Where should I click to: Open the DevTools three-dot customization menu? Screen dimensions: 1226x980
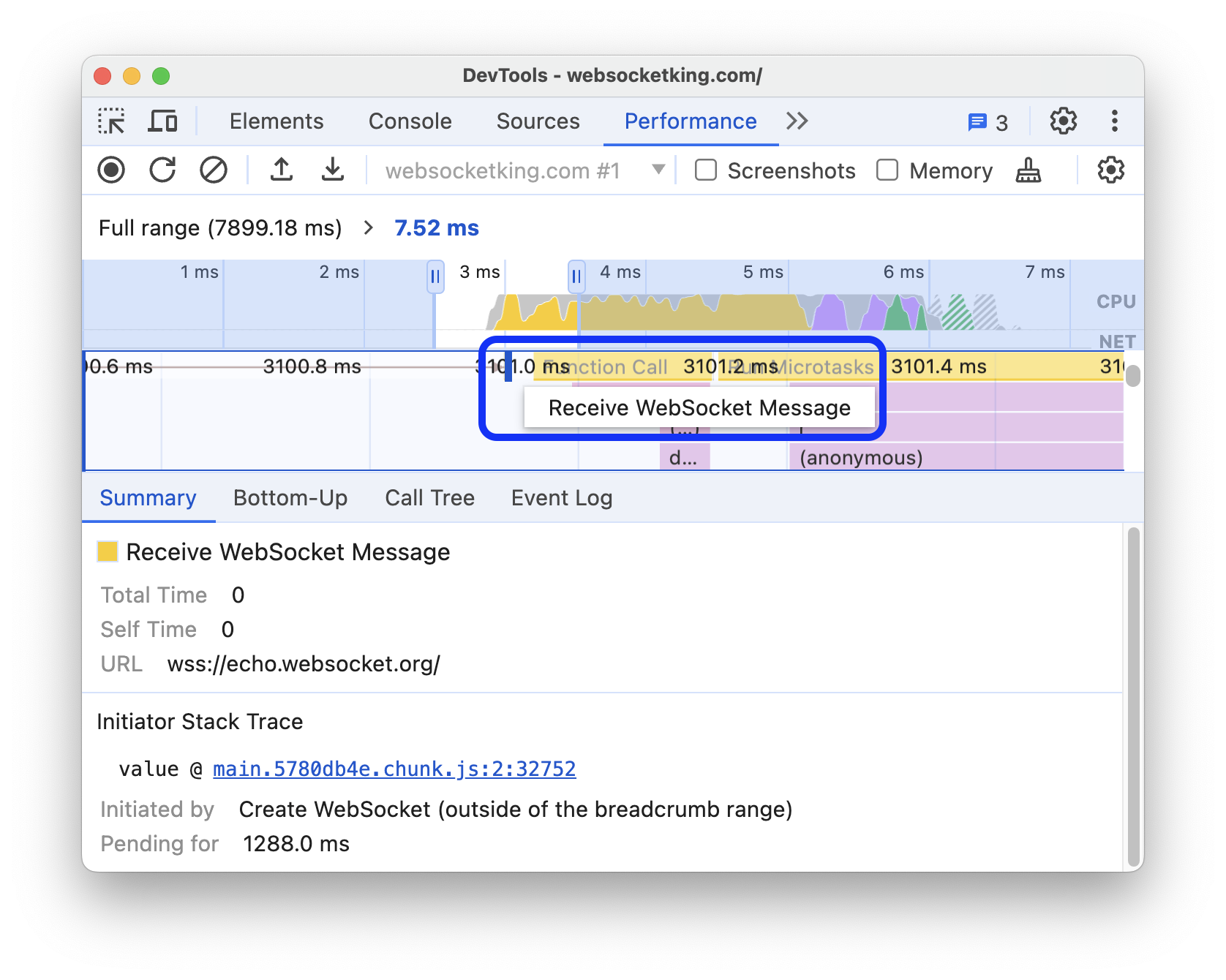pos(1114,121)
